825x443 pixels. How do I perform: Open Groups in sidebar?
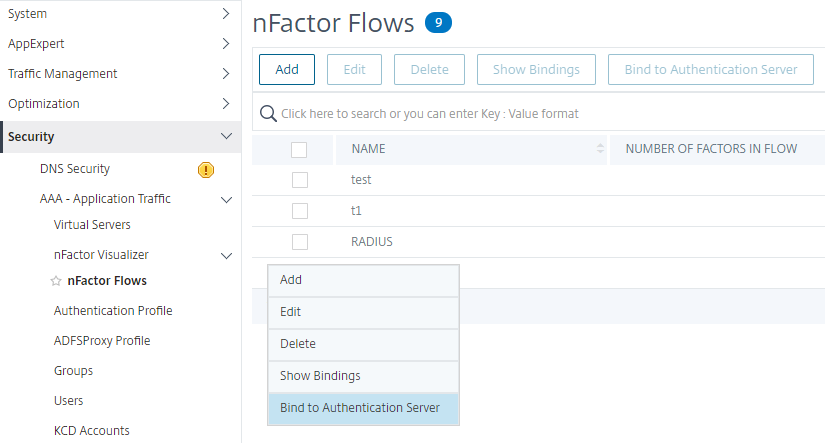73,371
